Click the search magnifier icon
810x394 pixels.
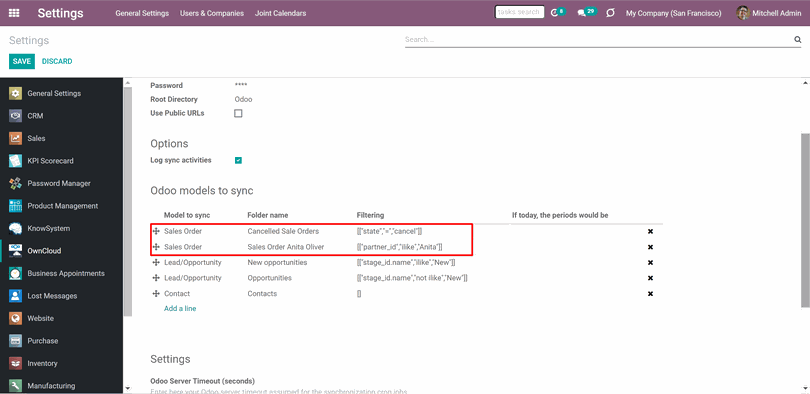pos(797,40)
